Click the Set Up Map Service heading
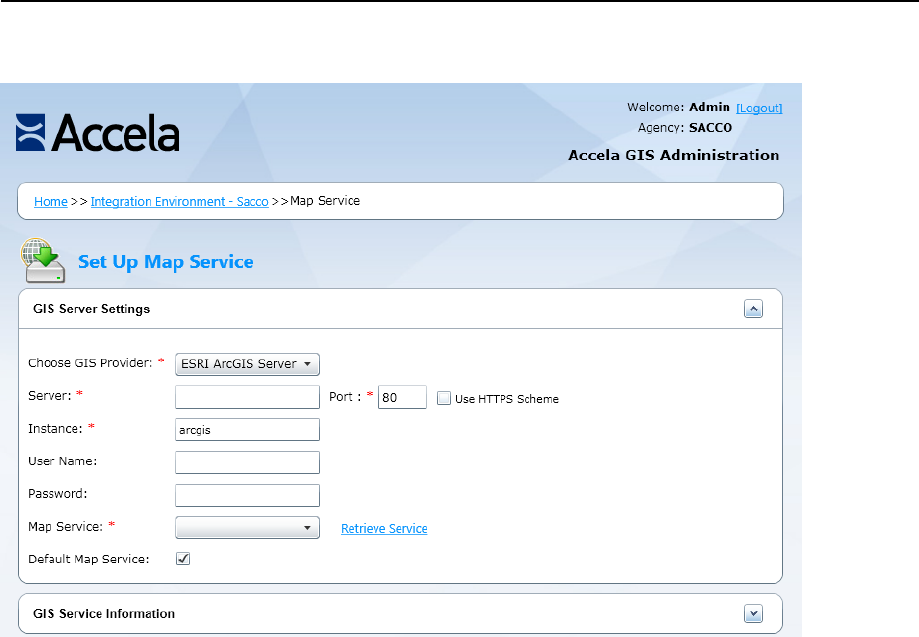The width and height of the screenshot is (919, 637). [166, 262]
